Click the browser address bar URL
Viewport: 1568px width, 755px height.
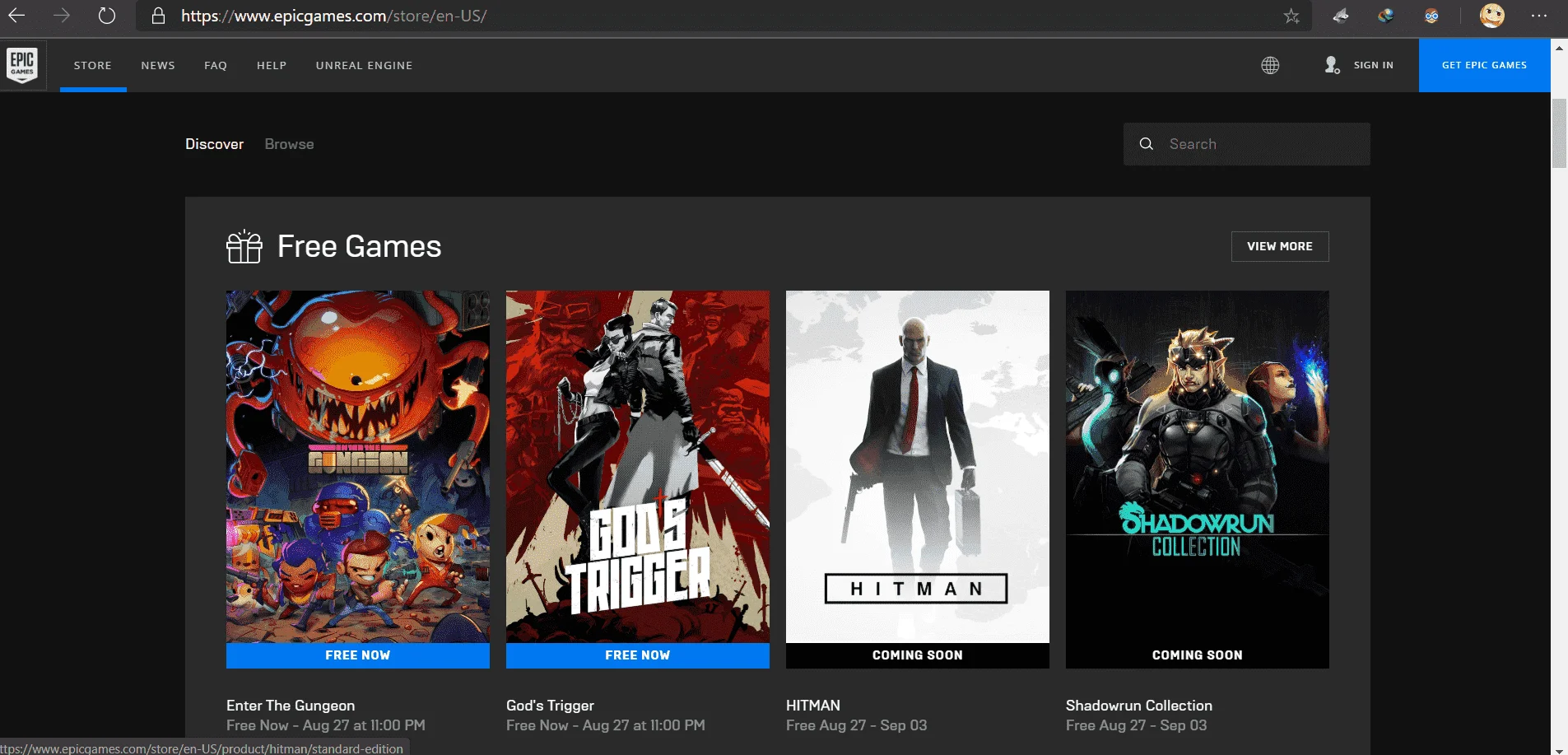pyautogui.click(x=333, y=16)
